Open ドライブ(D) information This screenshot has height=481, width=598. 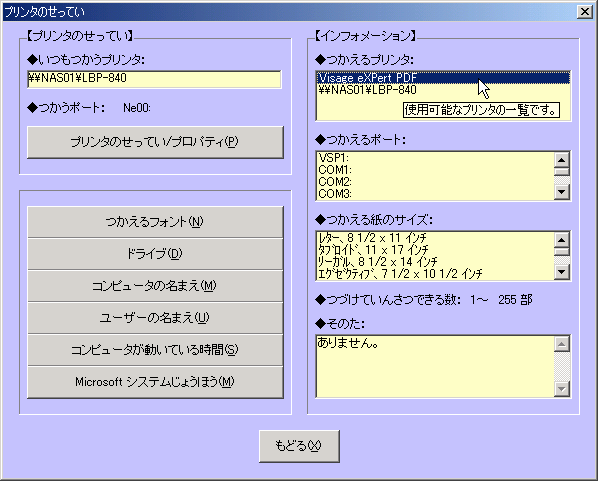coord(155,254)
